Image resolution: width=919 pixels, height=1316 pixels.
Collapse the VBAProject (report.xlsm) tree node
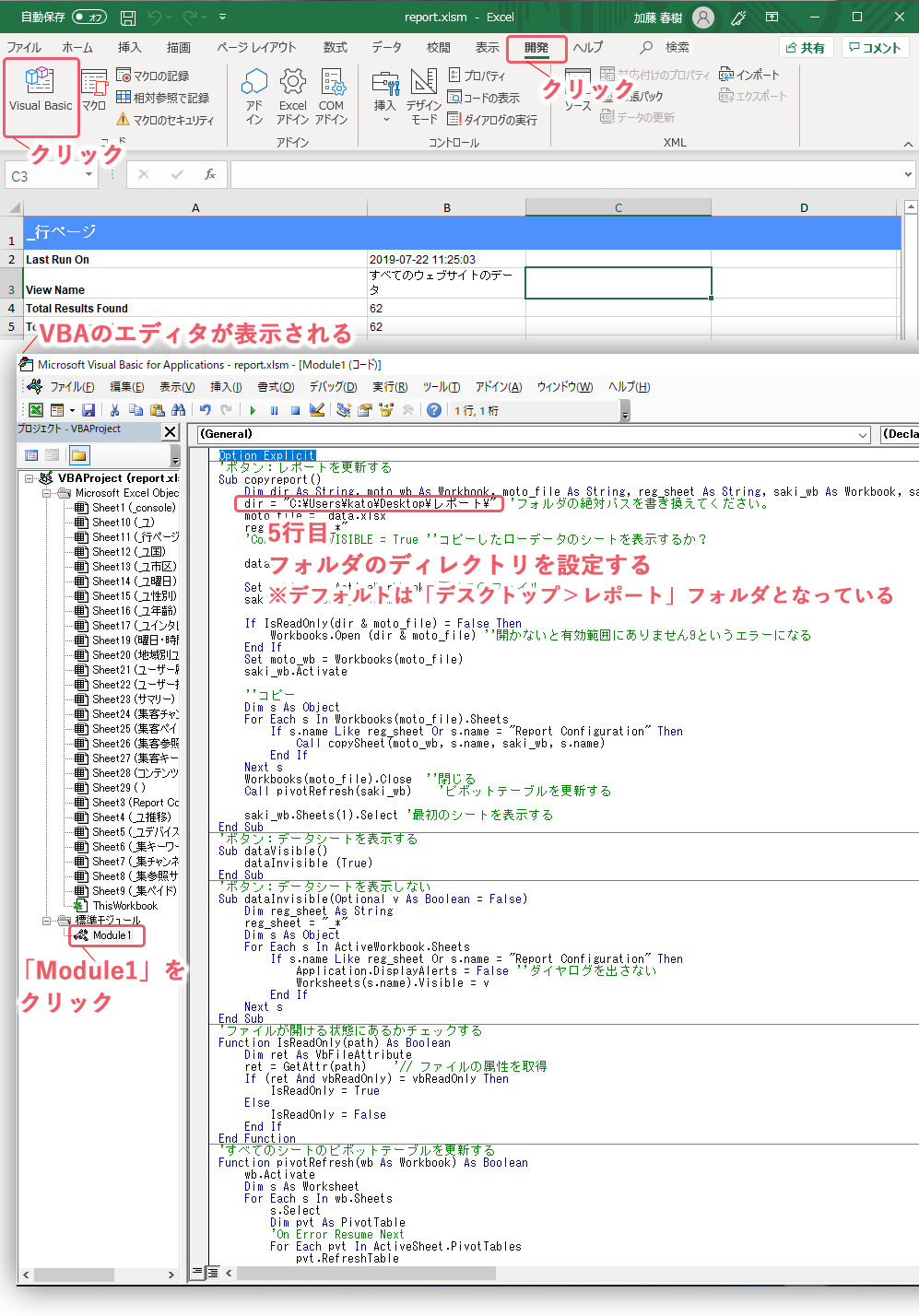(29, 478)
